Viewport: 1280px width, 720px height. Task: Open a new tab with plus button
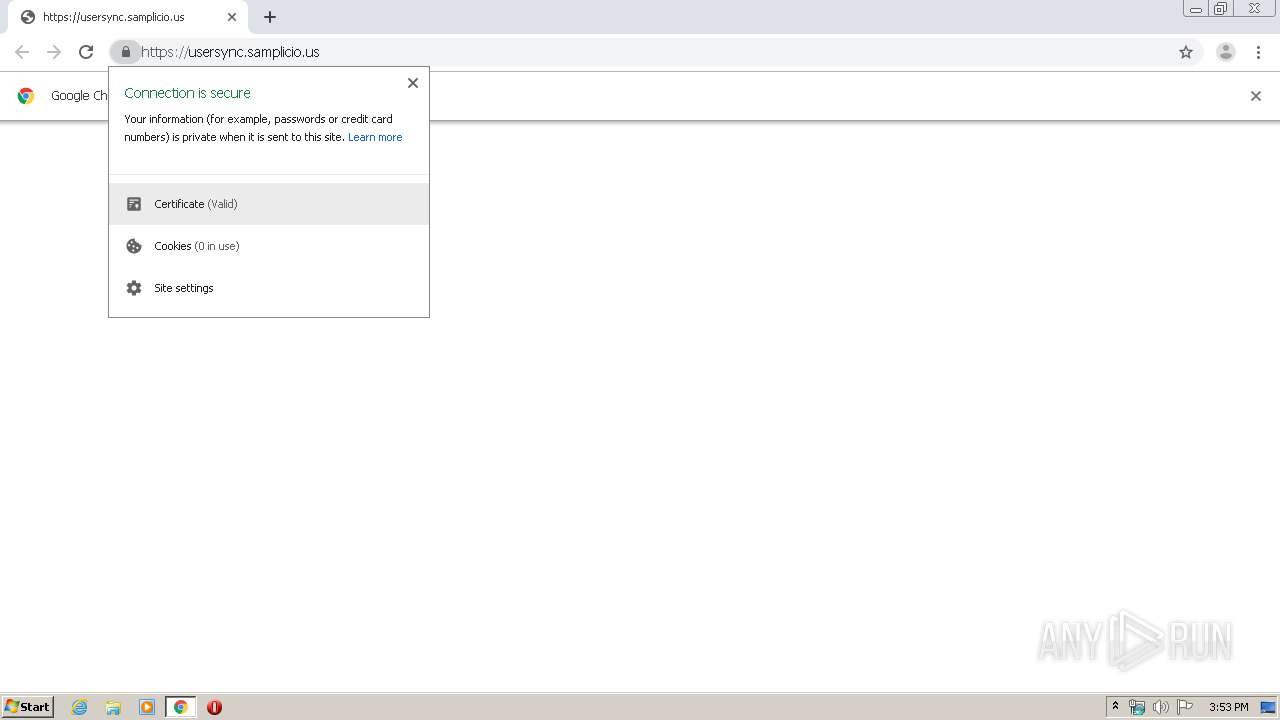click(x=270, y=17)
